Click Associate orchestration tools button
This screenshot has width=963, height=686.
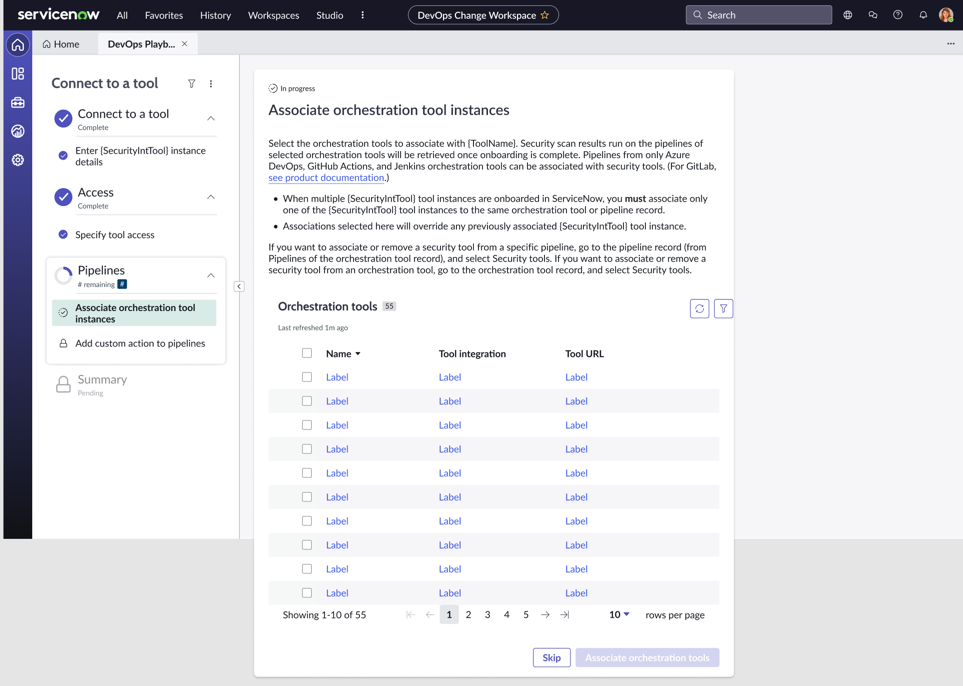(647, 658)
